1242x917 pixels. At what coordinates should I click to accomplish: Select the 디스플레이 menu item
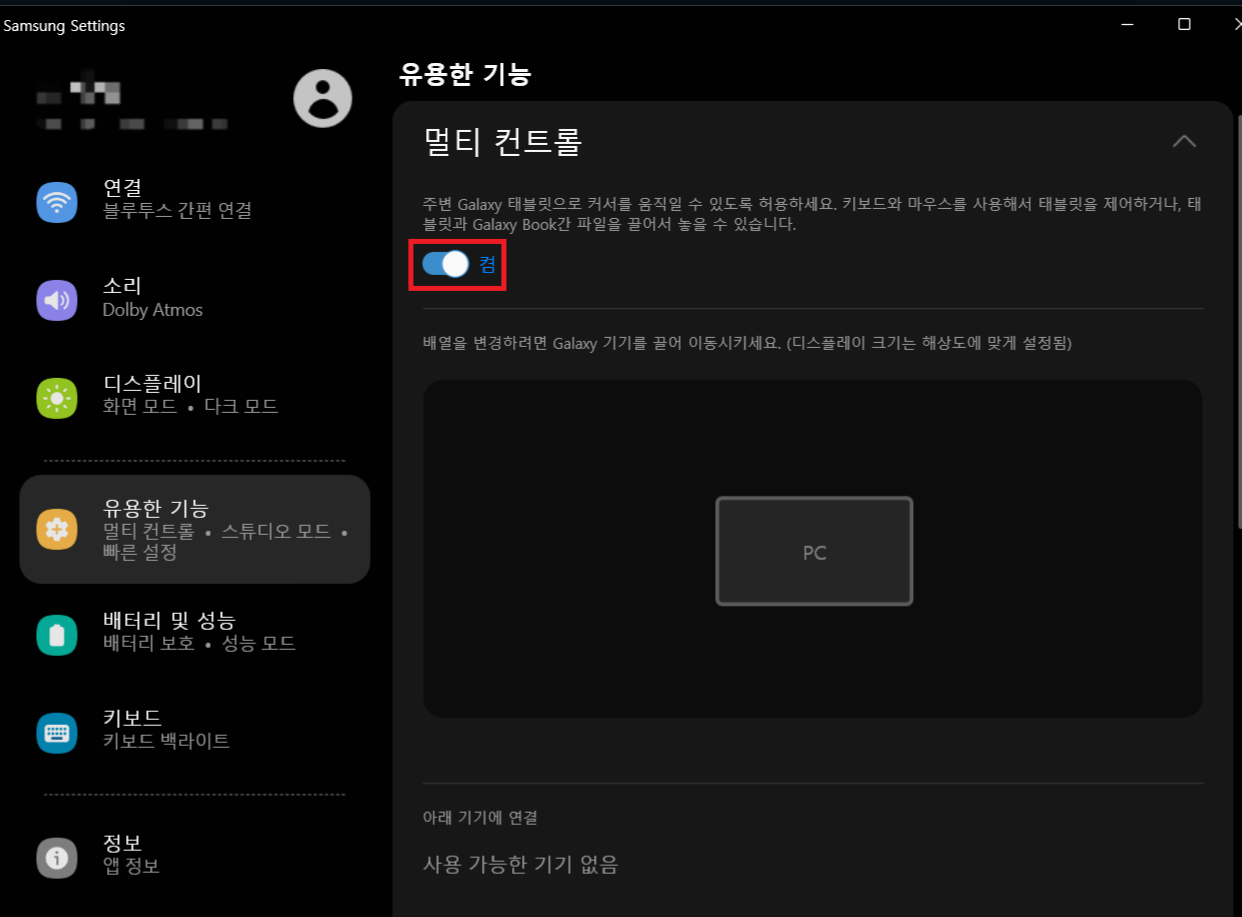(x=195, y=398)
